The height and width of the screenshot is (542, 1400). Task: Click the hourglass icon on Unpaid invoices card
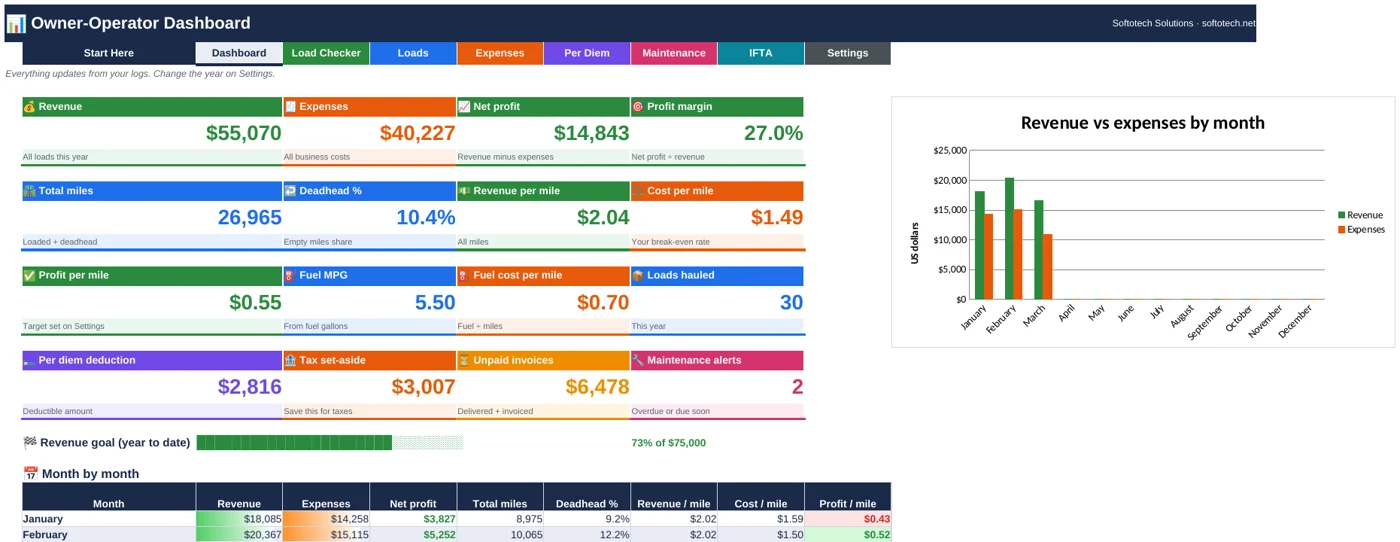click(x=464, y=360)
